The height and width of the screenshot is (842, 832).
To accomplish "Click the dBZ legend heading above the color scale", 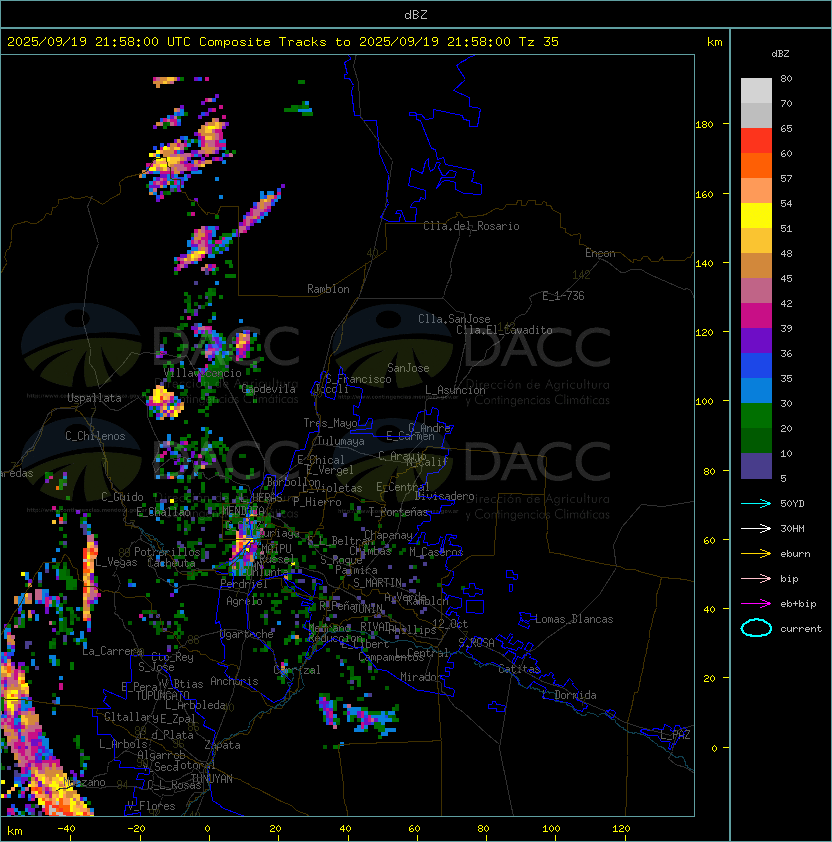I will tap(780, 54).
